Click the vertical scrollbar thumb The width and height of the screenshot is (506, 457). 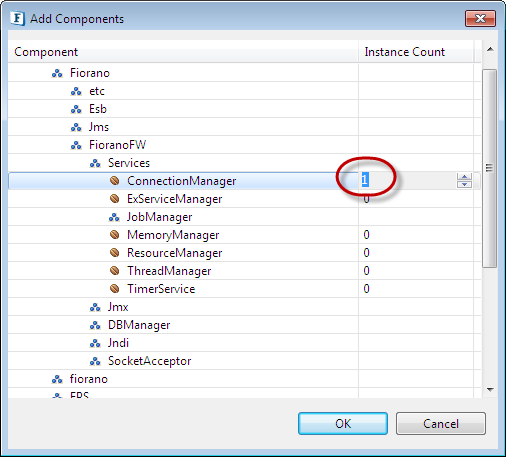tap(489, 168)
